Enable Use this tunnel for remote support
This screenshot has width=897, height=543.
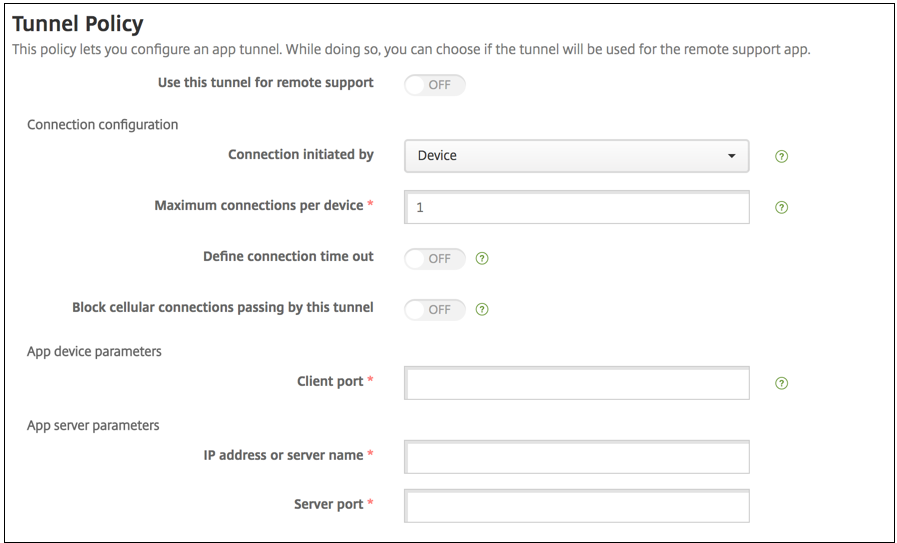435,85
